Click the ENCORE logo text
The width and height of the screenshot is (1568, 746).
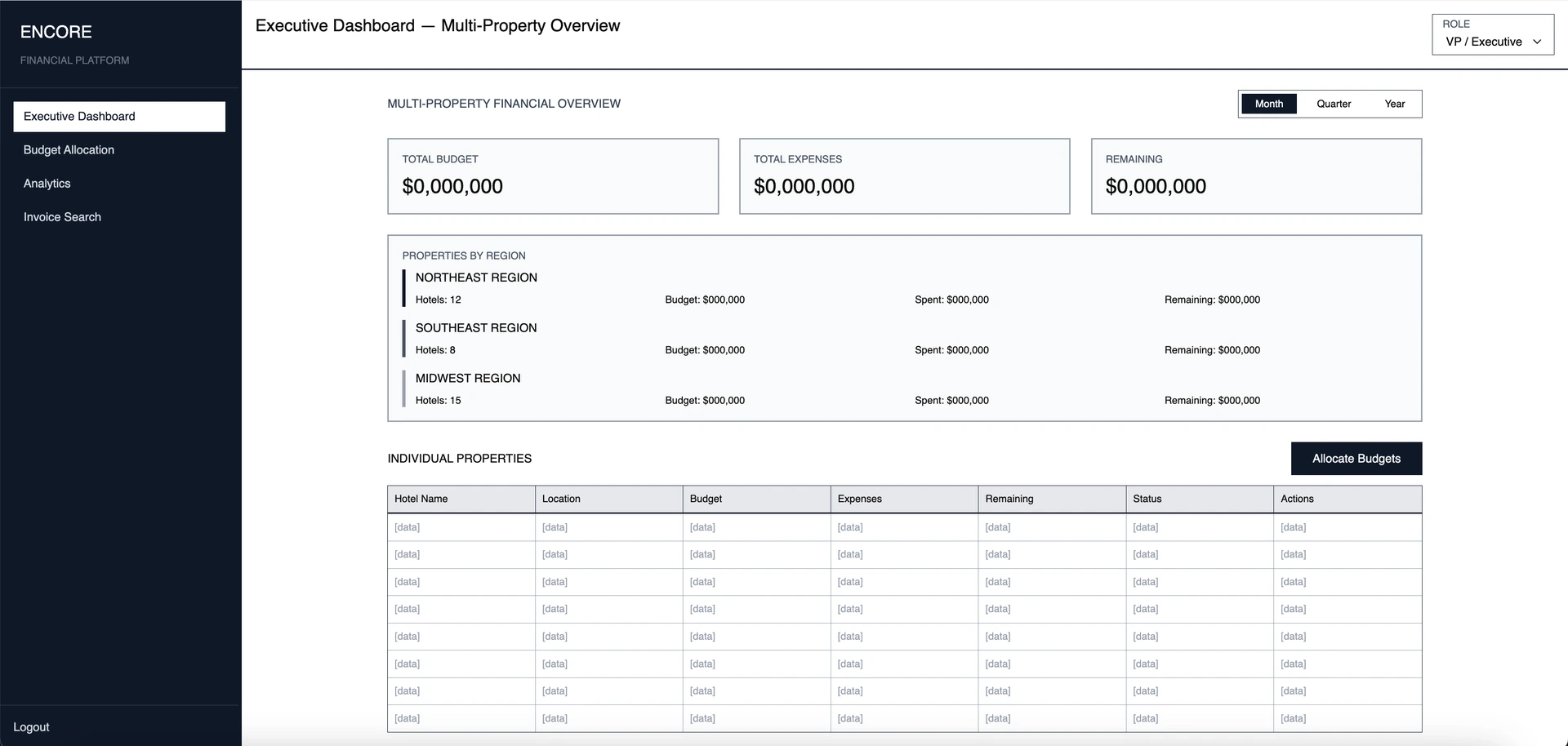tap(56, 32)
